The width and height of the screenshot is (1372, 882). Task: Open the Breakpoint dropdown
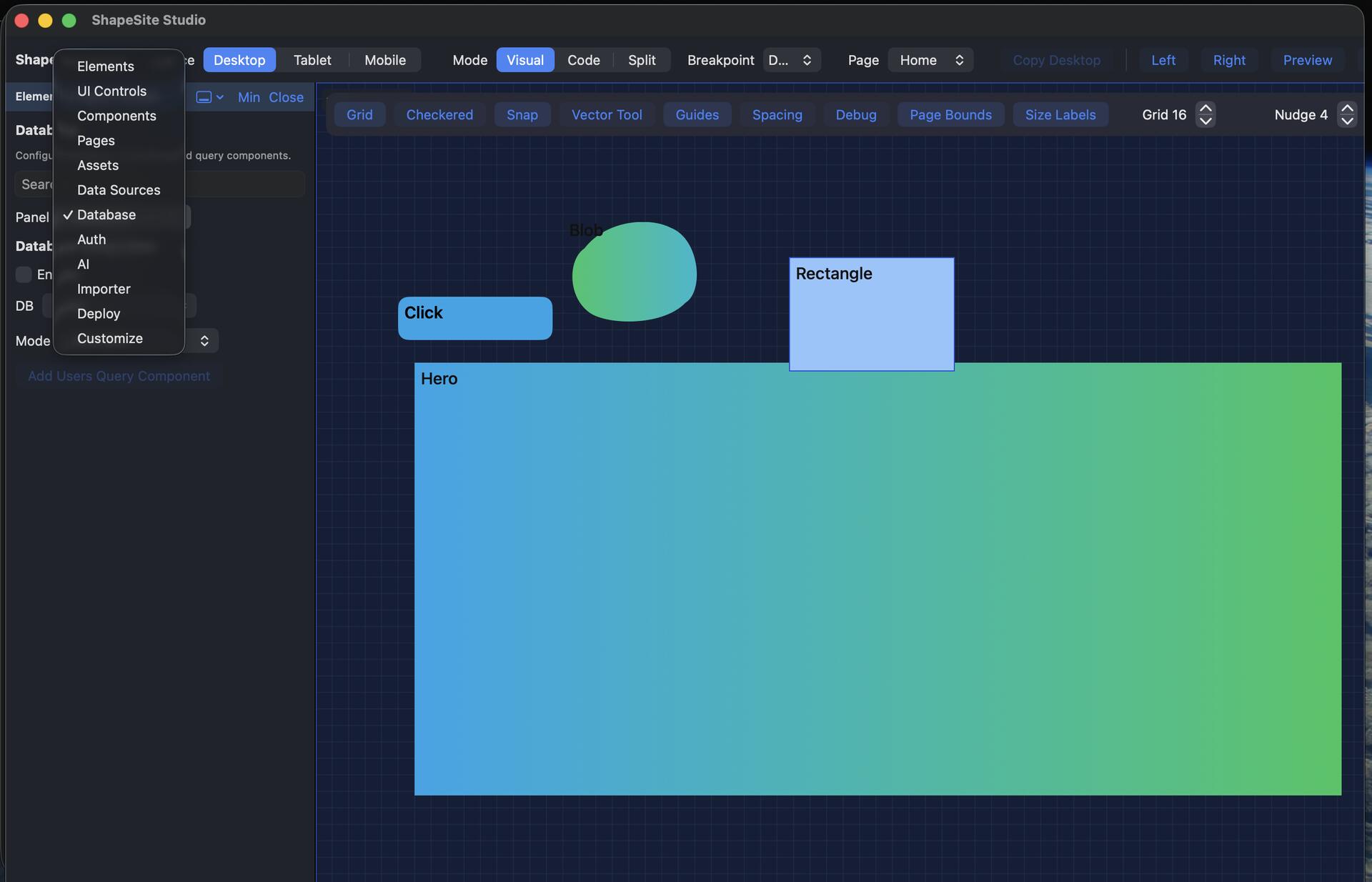tap(791, 60)
